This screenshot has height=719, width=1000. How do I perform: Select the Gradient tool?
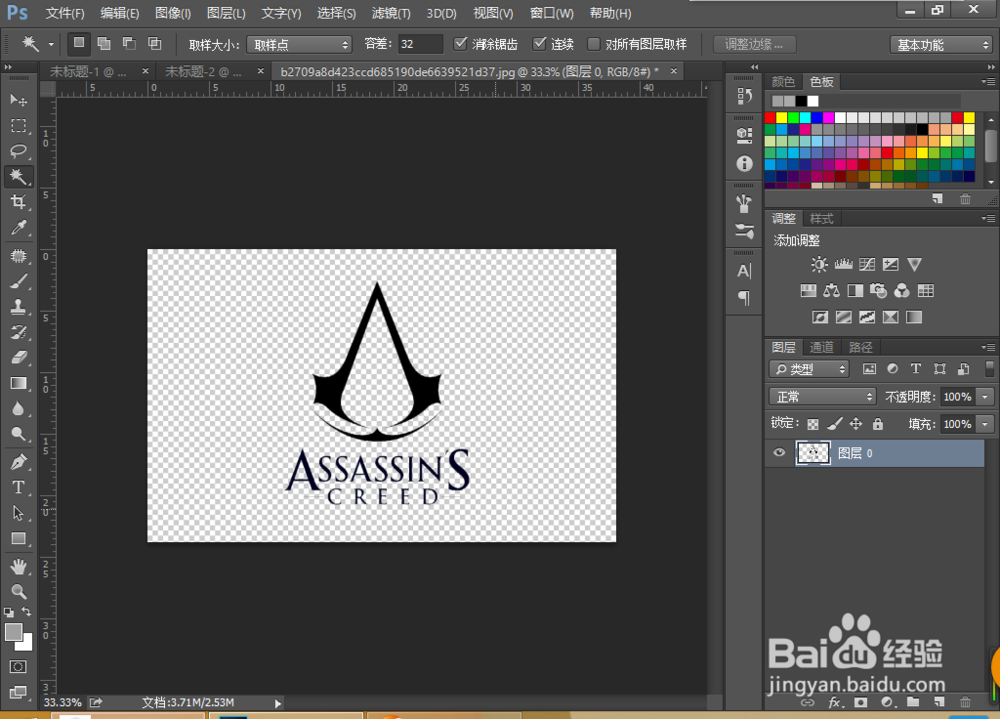[x=18, y=383]
